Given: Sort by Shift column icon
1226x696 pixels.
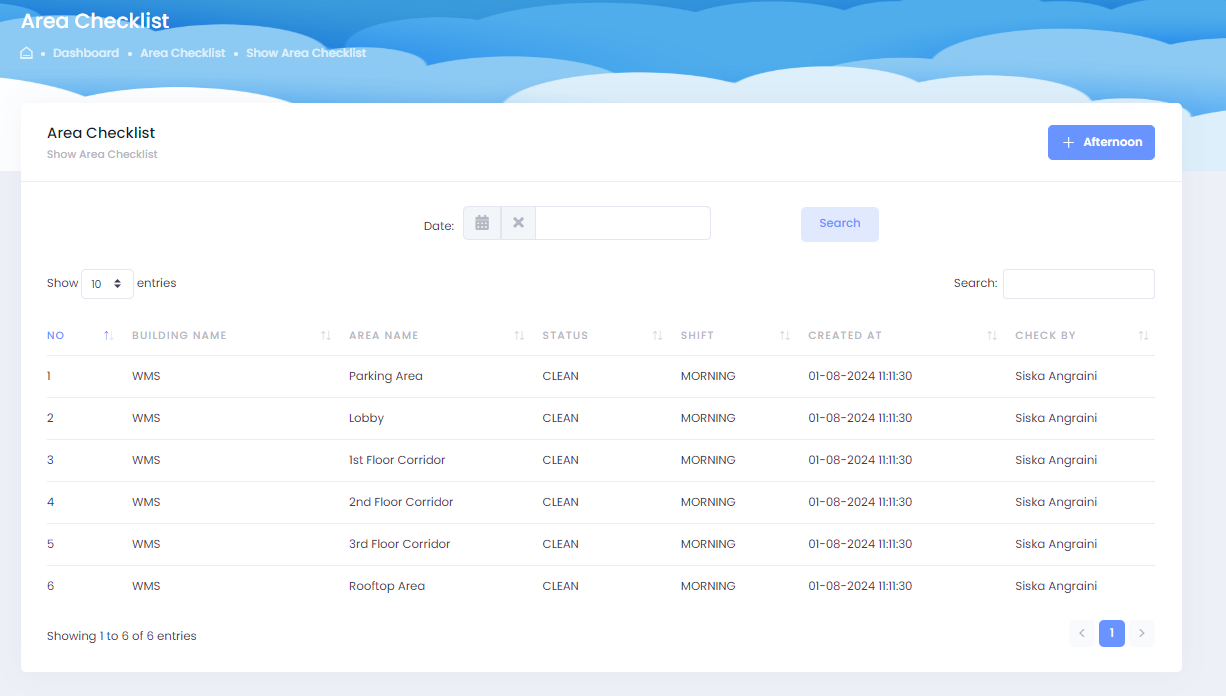Looking at the screenshot, I should click(785, 336).
